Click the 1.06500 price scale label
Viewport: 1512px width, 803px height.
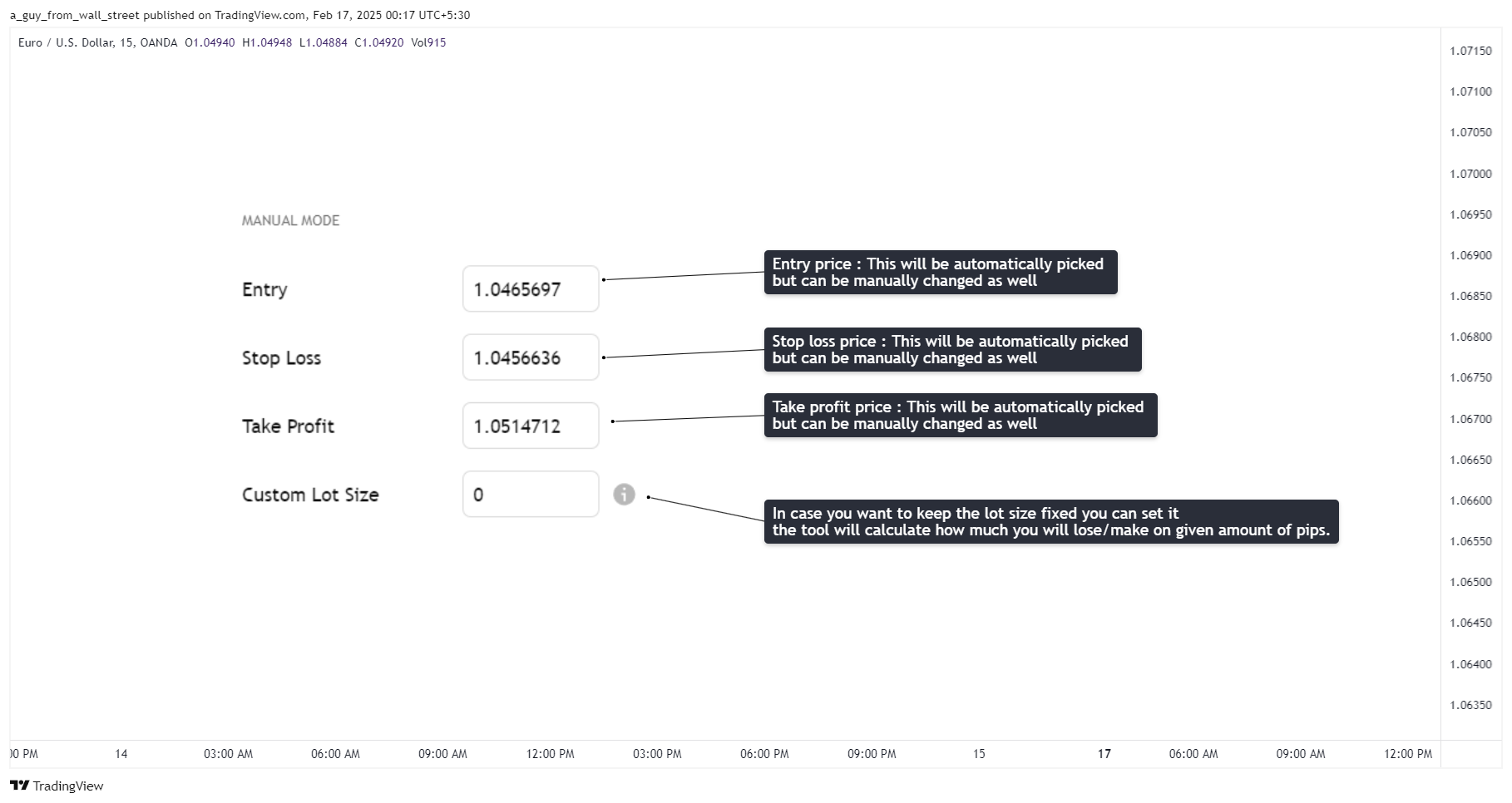[x=1470, y=582]
